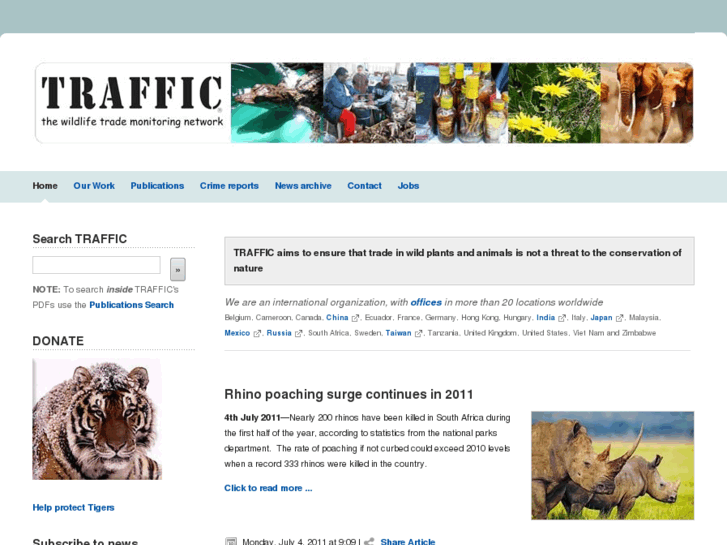Click the share icon beside Share Article
Viewport: 727px width, 545px height.
click(x=369, y=541)
